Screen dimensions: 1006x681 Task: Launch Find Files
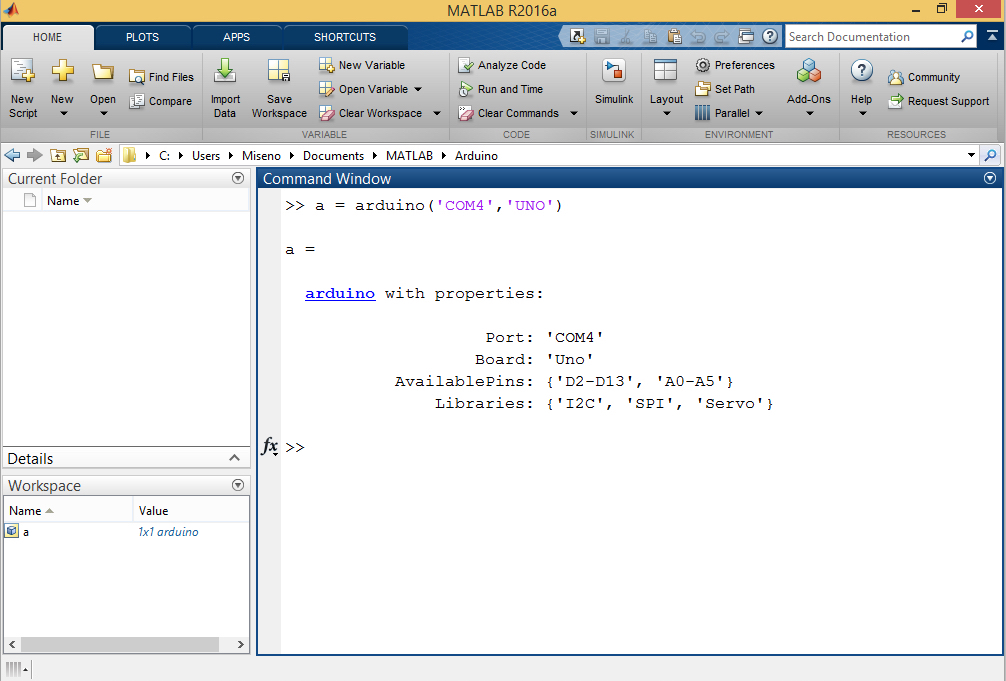coord(161,77)
